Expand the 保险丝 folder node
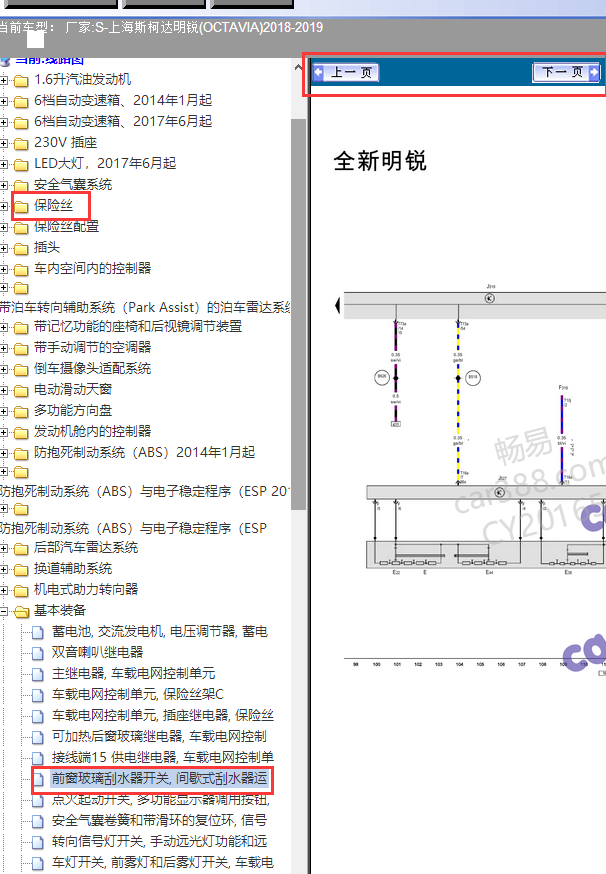 [x=4, y=207]
